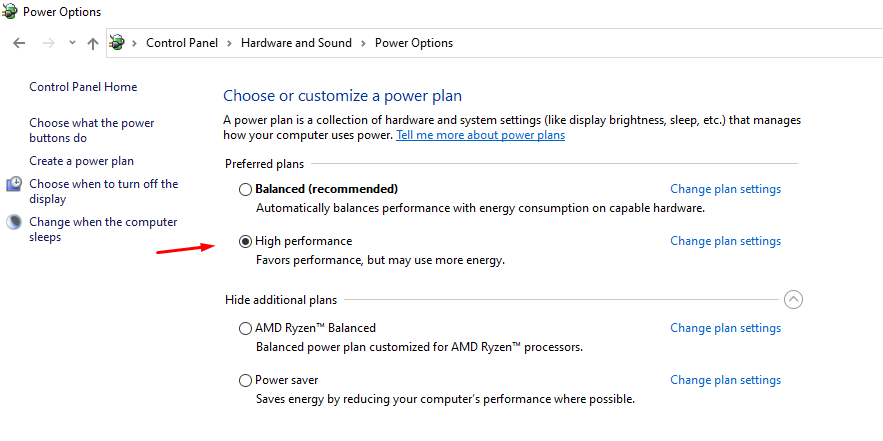The width and height of the screenshot is (883, 441).
Task: Go to Hardware and Sound breadcrumb
Action: pos(296,43)
